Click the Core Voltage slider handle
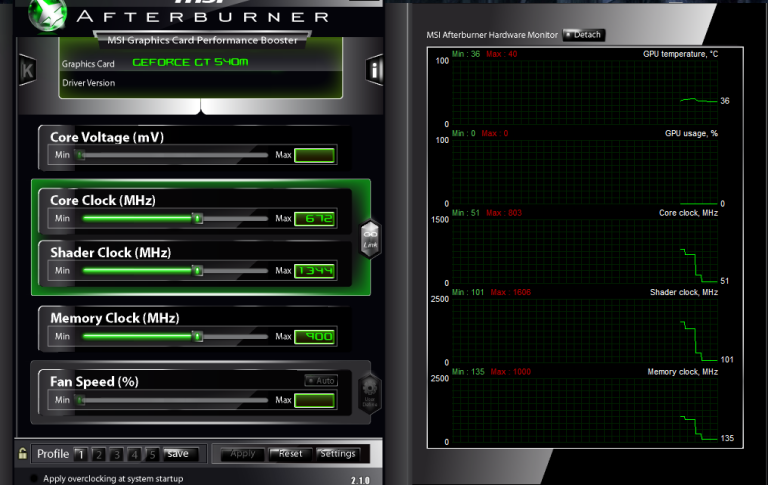The image size is (768, 485). 80,155
